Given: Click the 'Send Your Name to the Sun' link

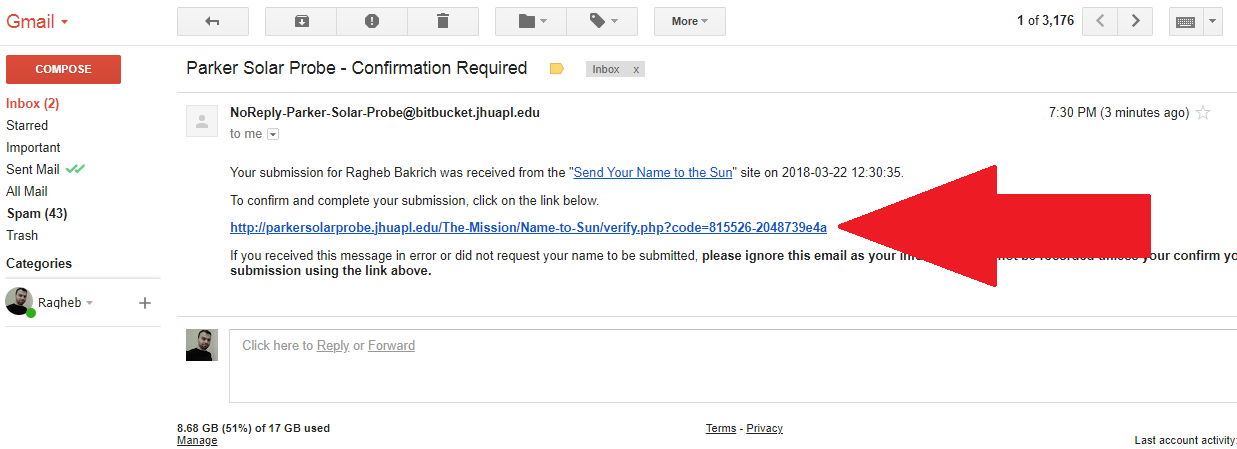Looking at the screenshot, I should tap(653, 172).
